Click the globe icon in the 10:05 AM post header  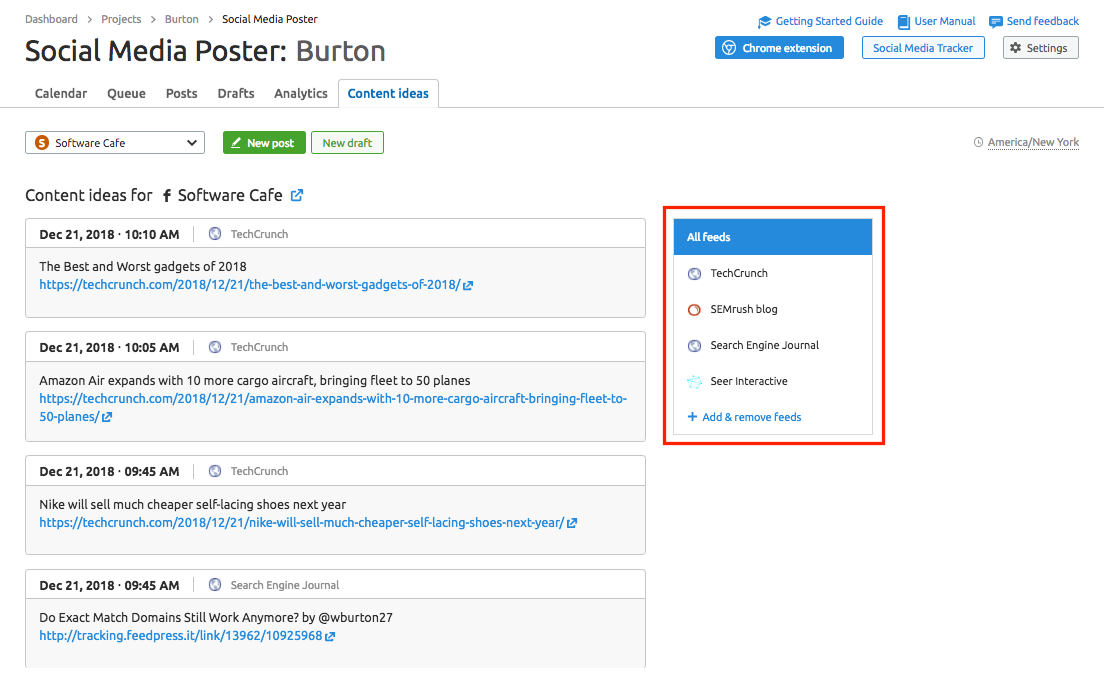215,347
